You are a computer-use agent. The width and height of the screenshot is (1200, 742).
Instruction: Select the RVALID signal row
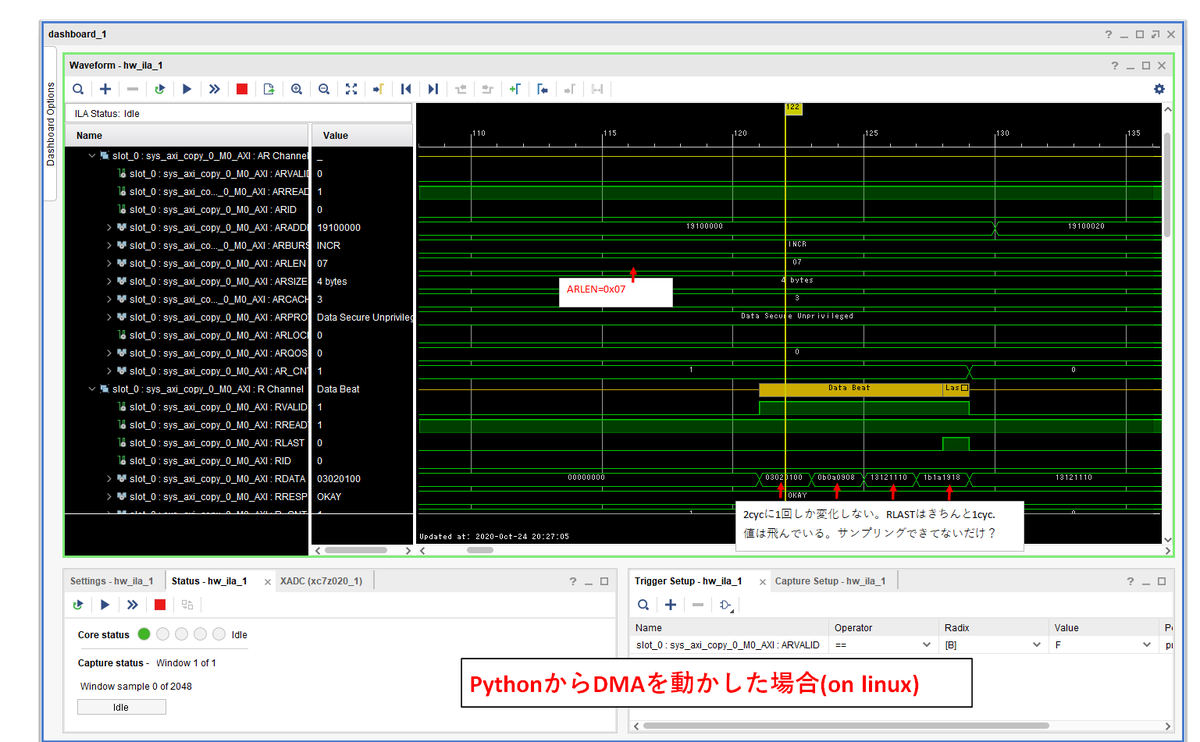click(x=238, y=407)
